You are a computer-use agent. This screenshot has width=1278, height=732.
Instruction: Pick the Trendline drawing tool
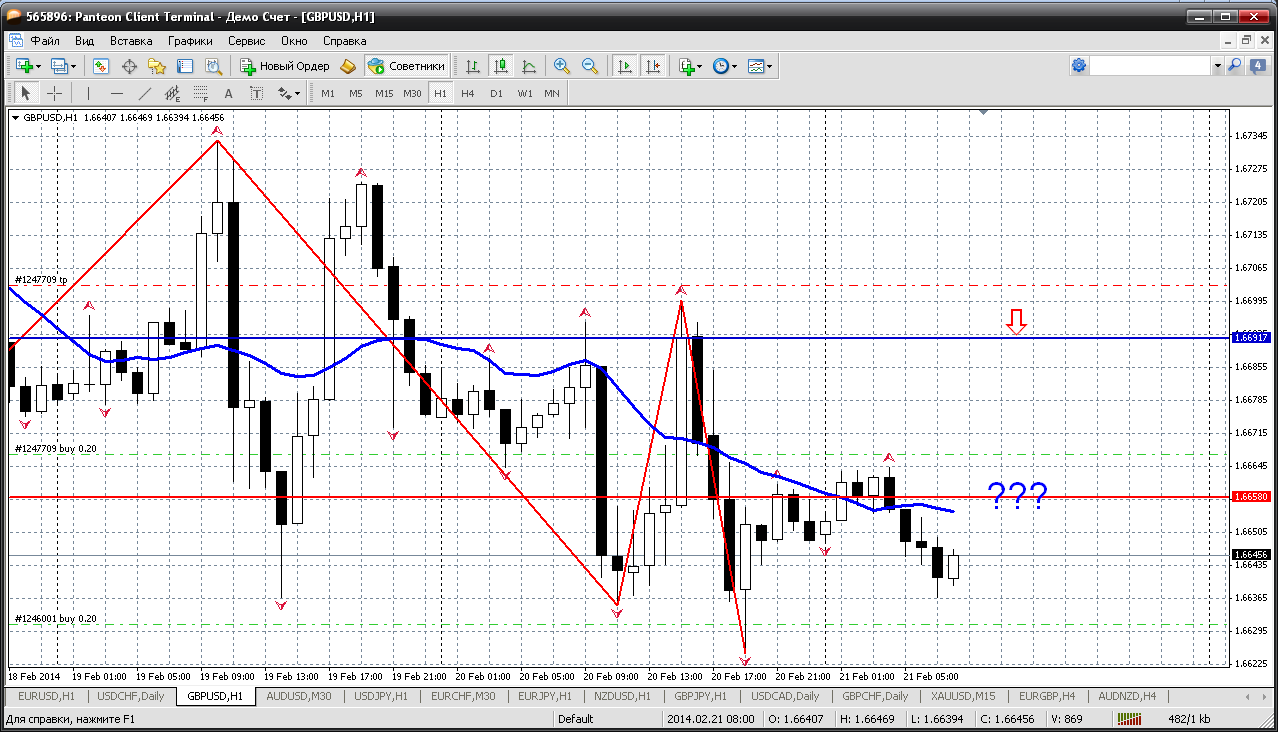tap(144, 93)
